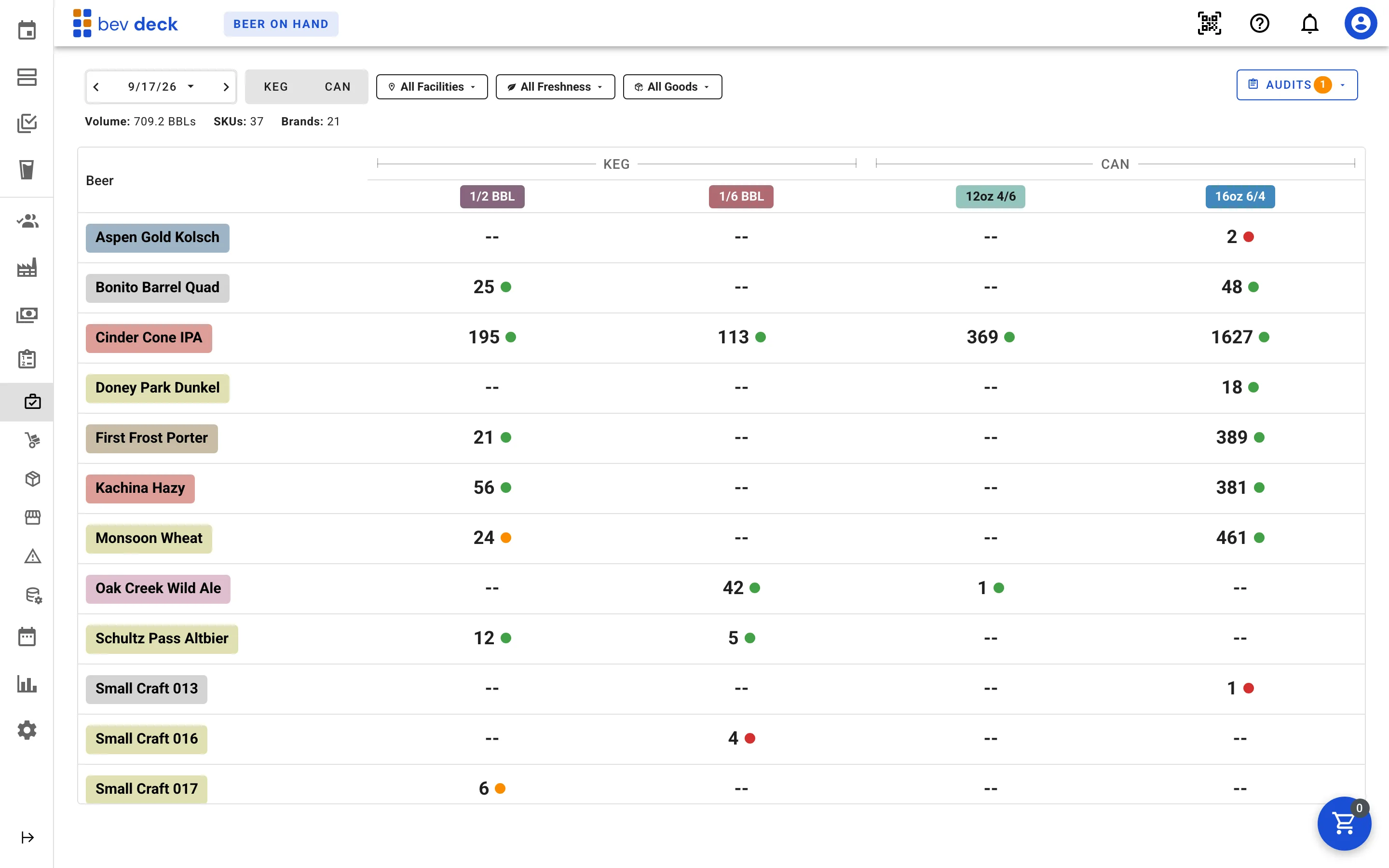Screen dimensions: 1389x868
Task: Open the AUDITS dropdown button
Action: coord(1297,85)
